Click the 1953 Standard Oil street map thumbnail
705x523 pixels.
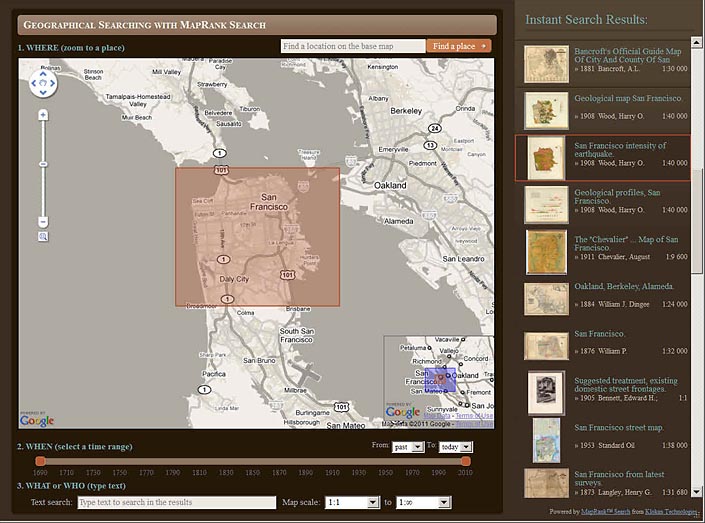(546, 440)
